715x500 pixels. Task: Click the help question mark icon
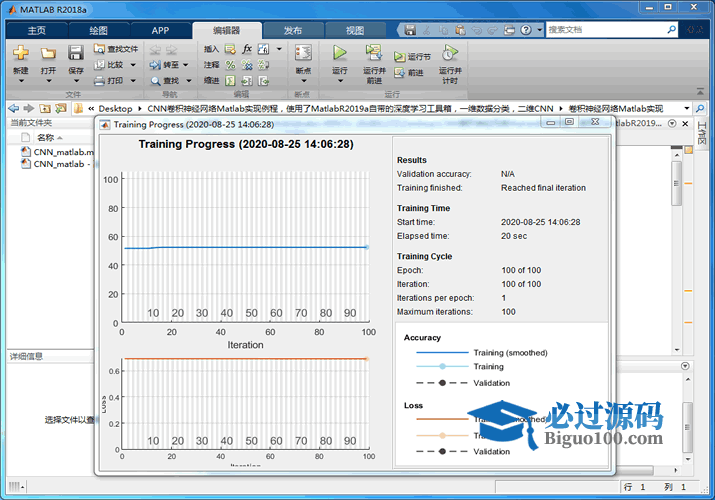526,30
